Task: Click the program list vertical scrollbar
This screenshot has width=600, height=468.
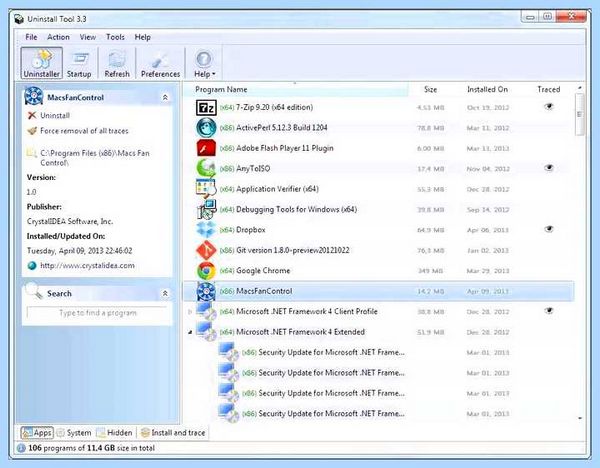Action: click(580, 114)
